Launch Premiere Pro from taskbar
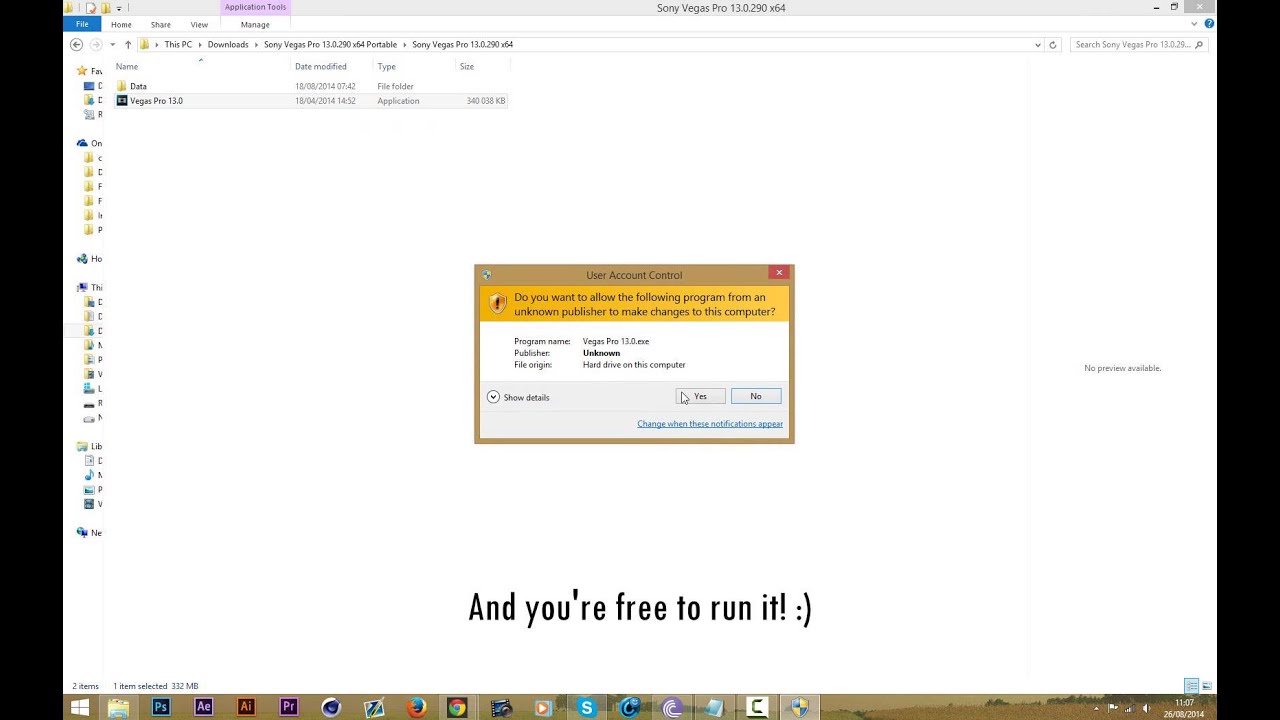This screenshot has height=720, width=1280. click(x=289, y=708)
